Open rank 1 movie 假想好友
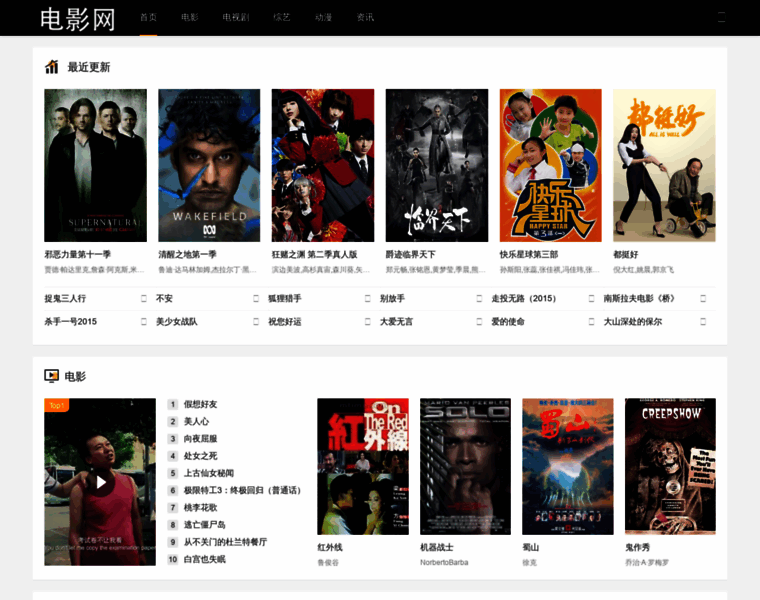 [x=200, y=404]
